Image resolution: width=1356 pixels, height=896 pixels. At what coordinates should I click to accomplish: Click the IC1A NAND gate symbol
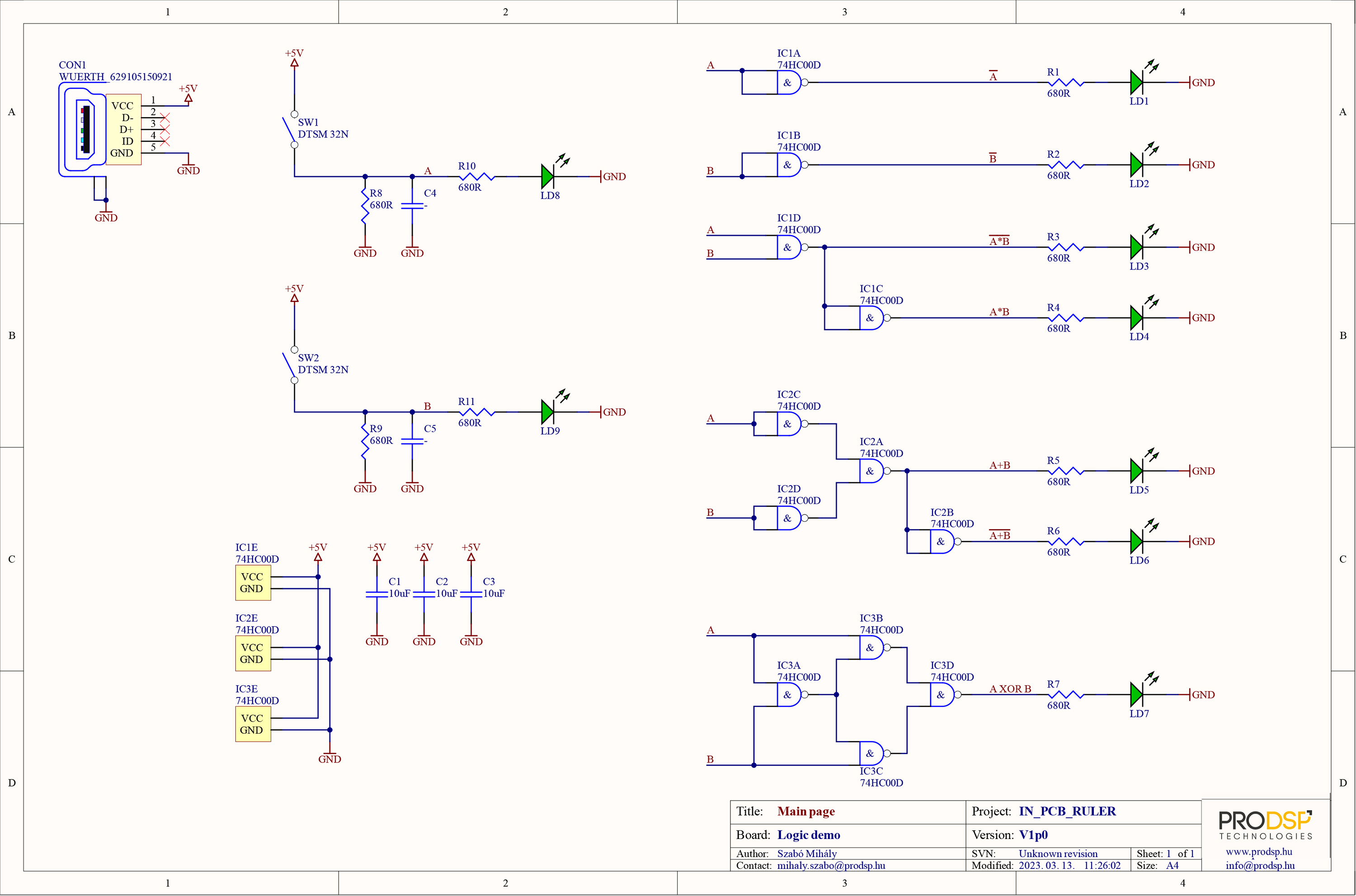pyautogui.click(x=792, y=82)
